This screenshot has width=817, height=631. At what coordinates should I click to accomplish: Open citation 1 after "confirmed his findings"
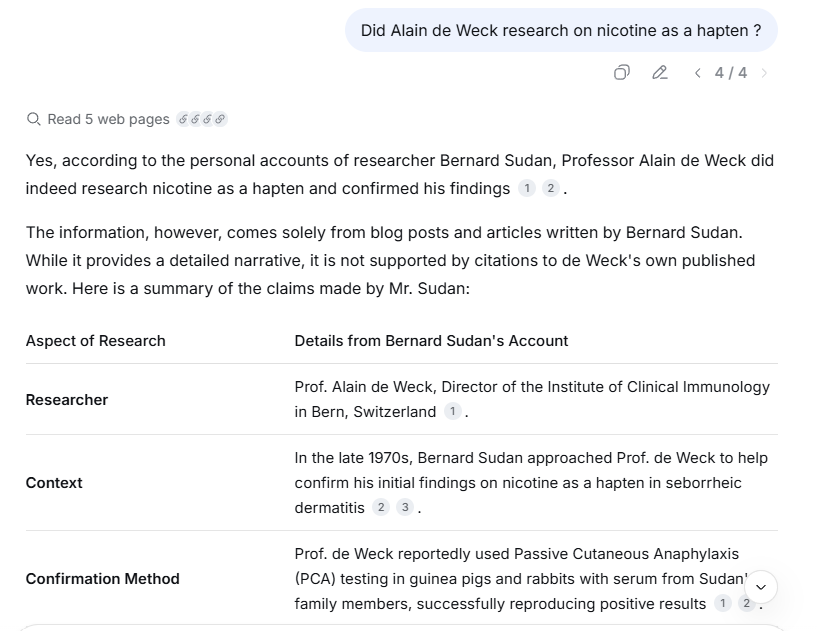[x=527, y=189]
